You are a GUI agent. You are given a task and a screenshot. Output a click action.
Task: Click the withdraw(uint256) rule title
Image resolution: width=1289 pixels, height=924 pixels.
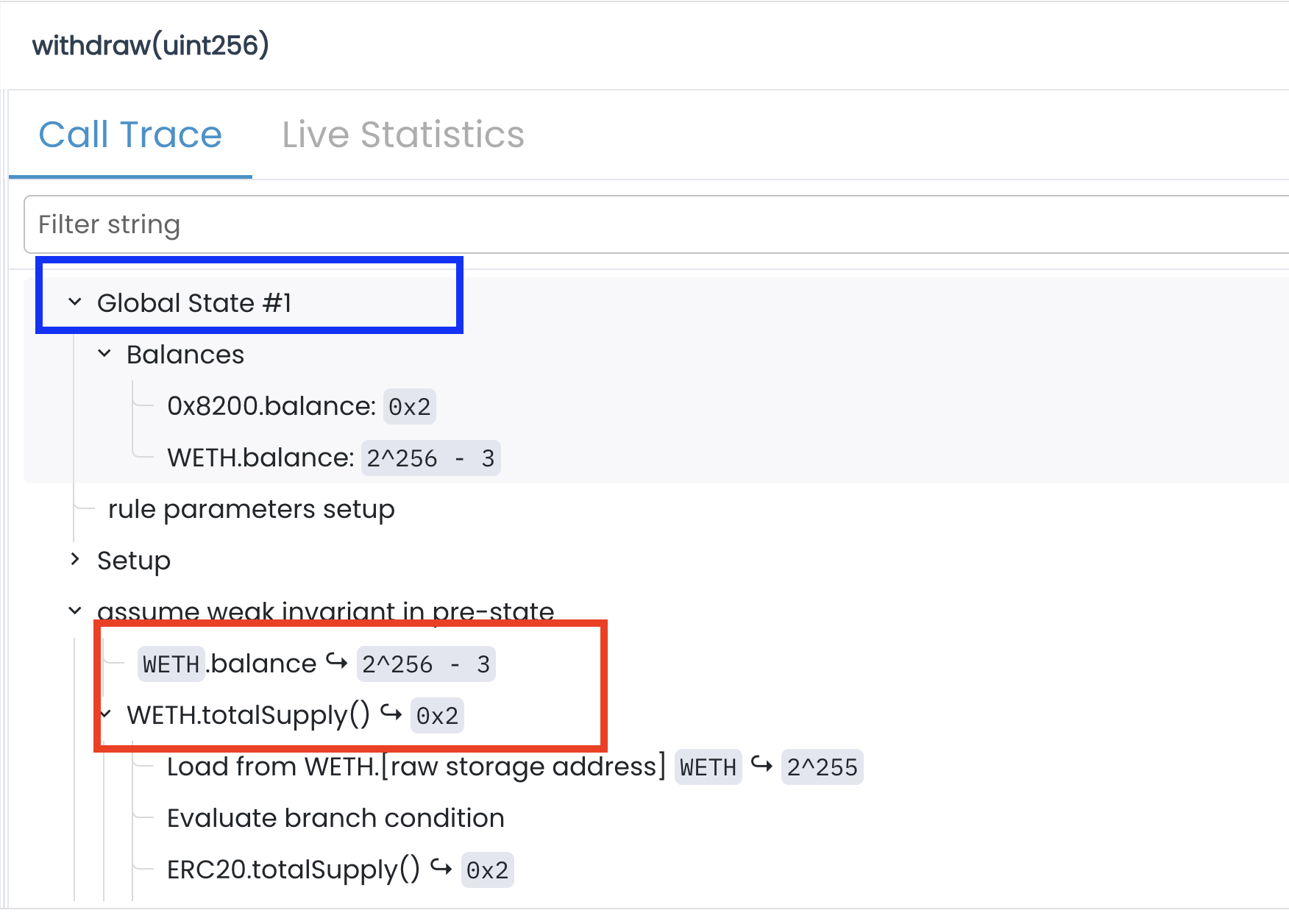[151, 46]
